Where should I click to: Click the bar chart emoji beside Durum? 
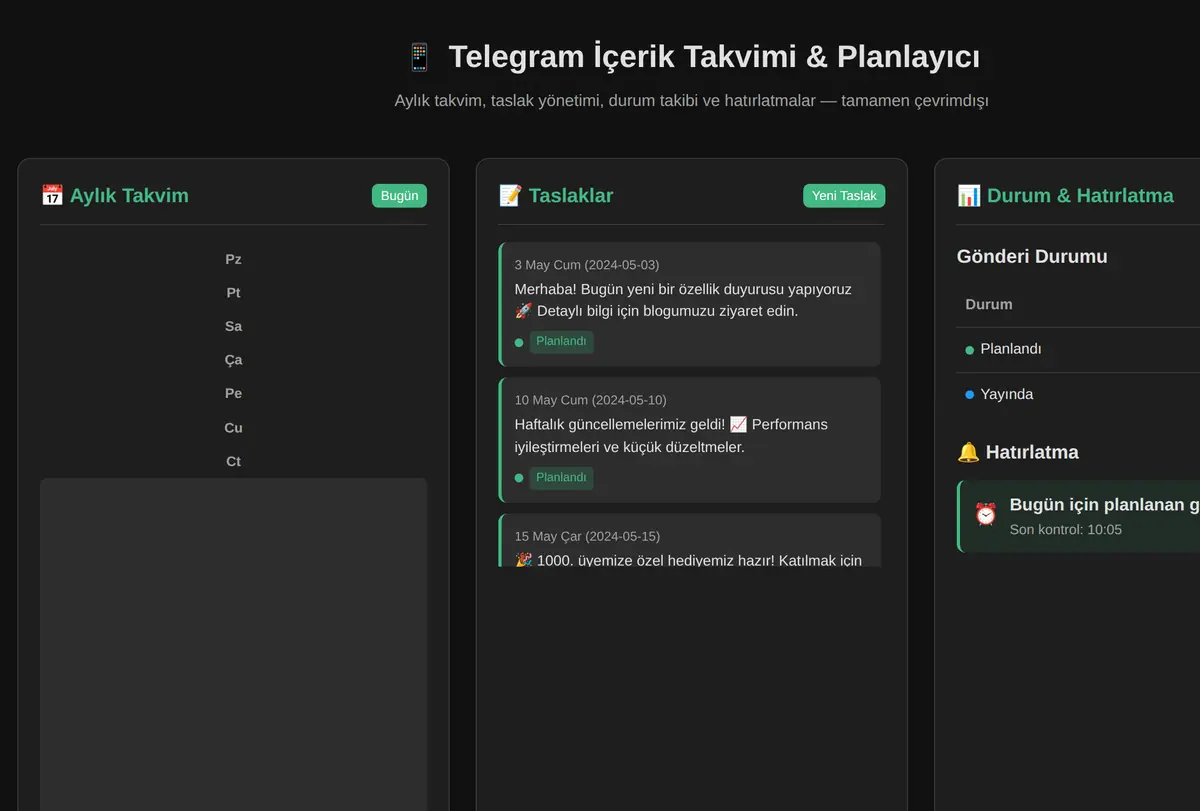click(x=969, y=195)
